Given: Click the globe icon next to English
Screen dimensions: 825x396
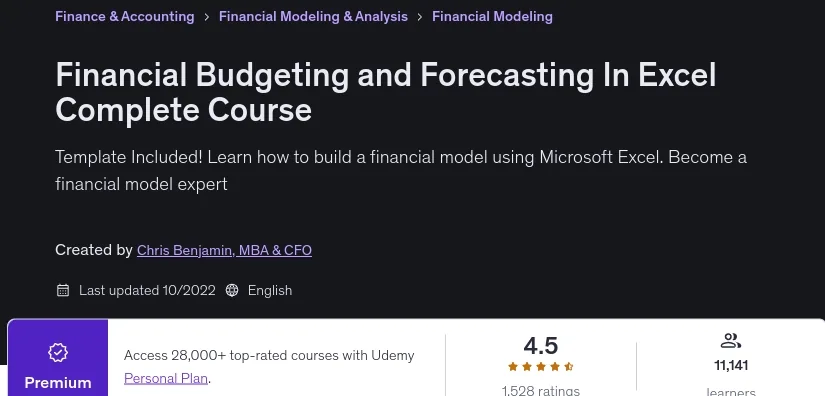Looking at the screenshot, I should coord(232,290).
